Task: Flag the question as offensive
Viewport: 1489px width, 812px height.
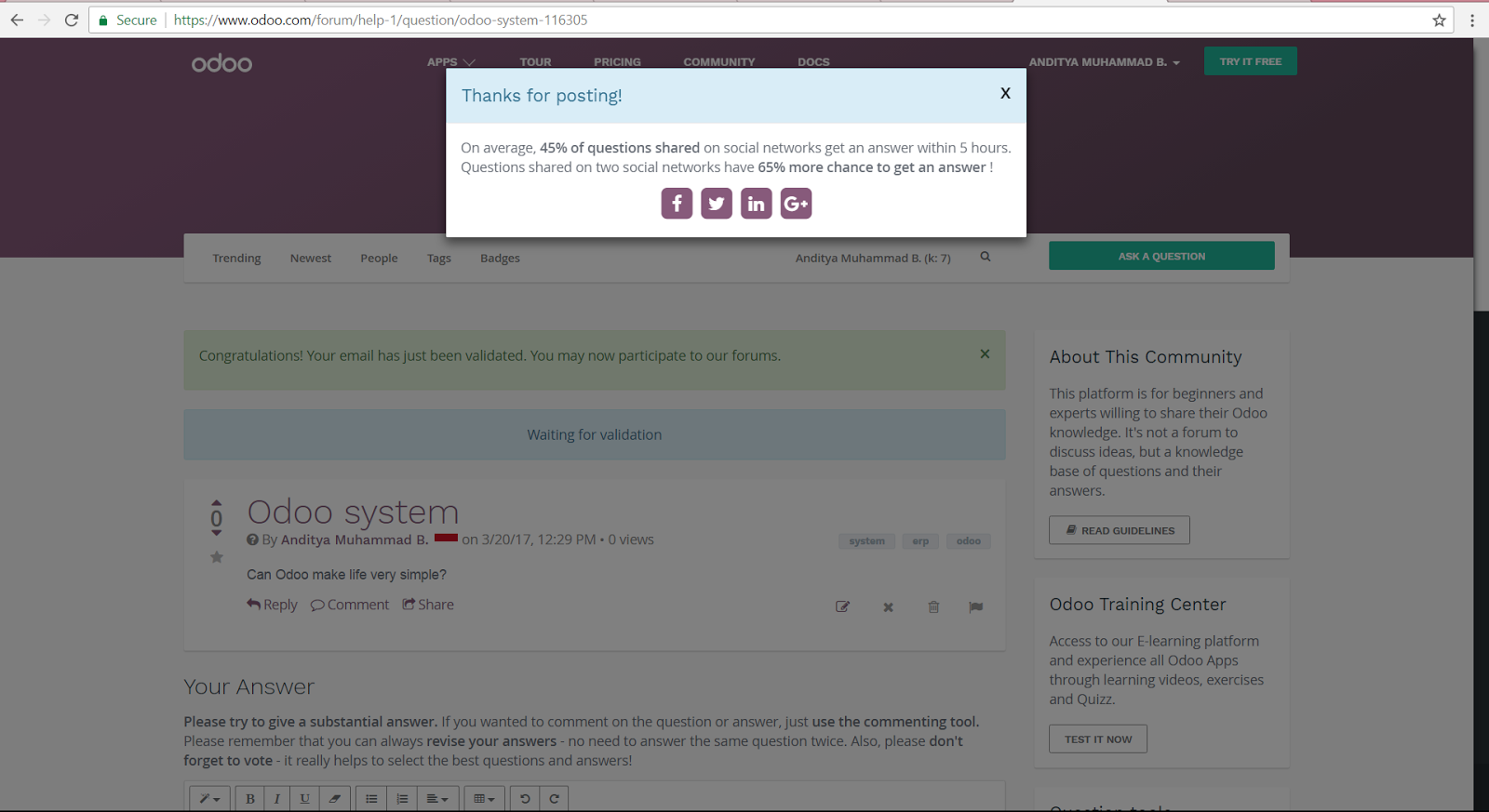Action: point(975,607)
